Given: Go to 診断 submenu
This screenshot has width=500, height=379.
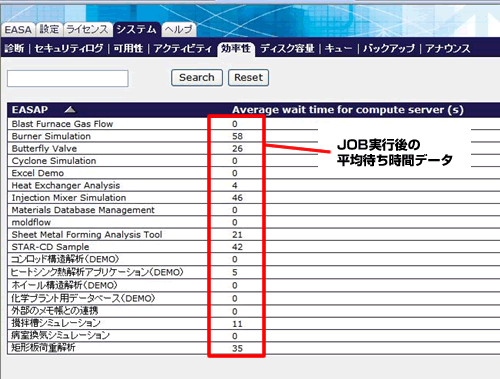Looking at the screenshot, I should coord(14,49).
